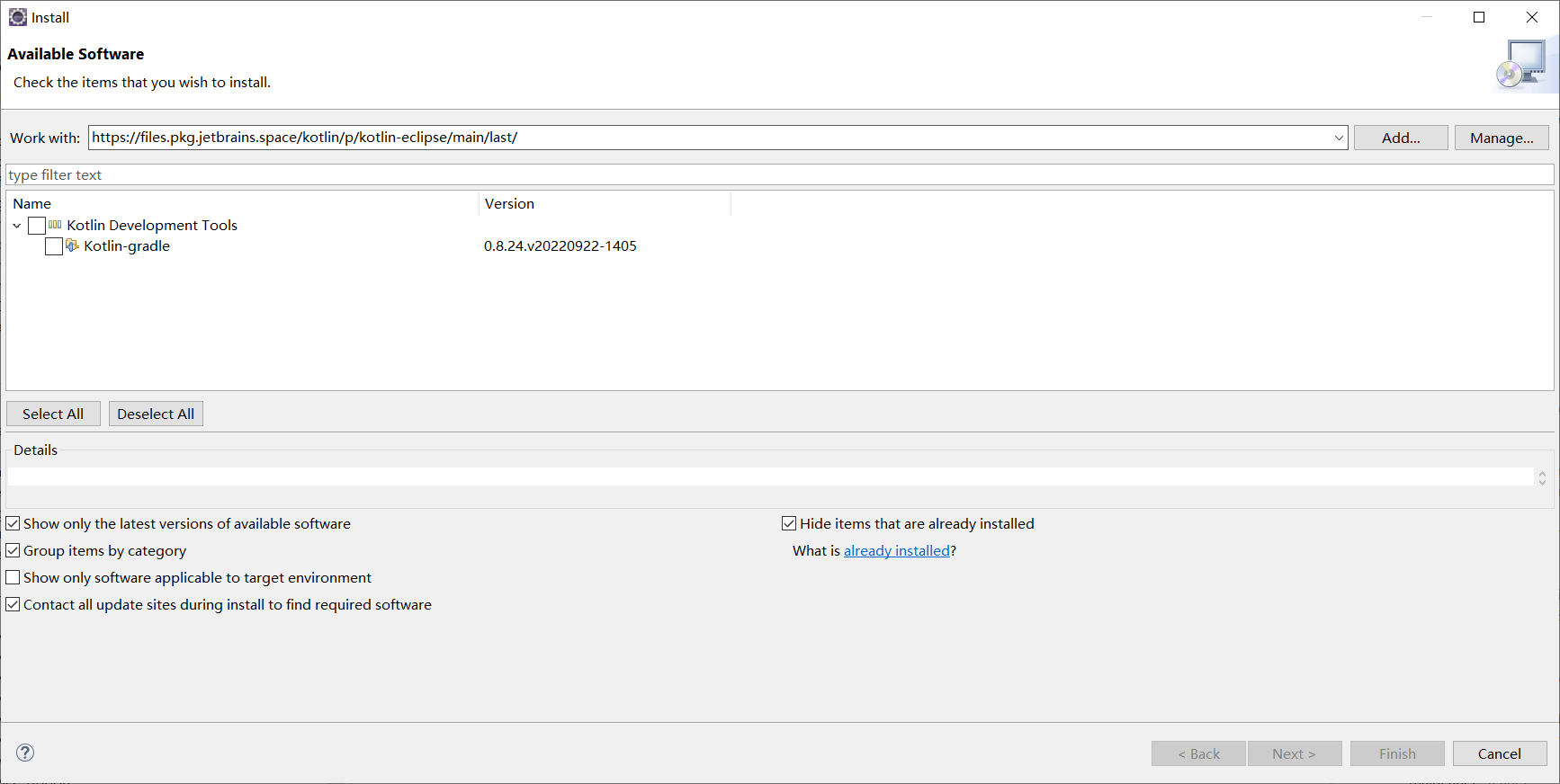
Task: Select the Kotlin Development Tools row text
Action: pos(152,225)
